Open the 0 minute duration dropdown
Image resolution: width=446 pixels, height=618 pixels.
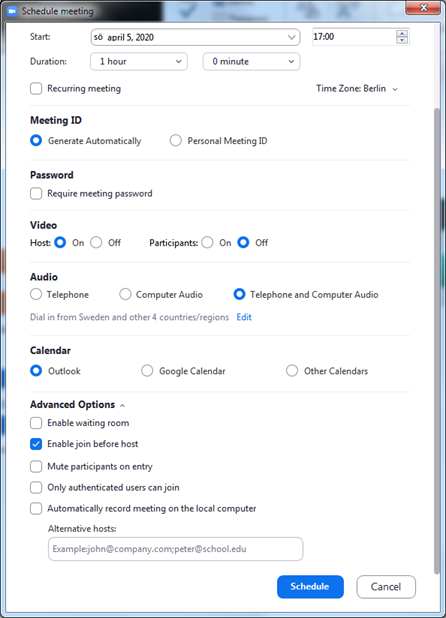tap(251, 61)
